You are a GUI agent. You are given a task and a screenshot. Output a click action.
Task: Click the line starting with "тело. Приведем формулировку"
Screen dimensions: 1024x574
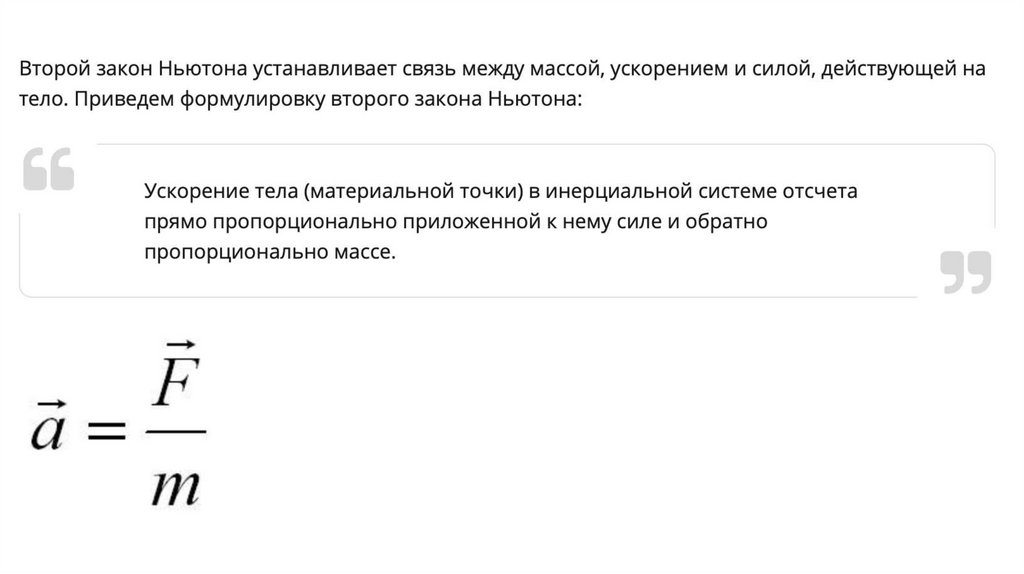tap(298, 102)
